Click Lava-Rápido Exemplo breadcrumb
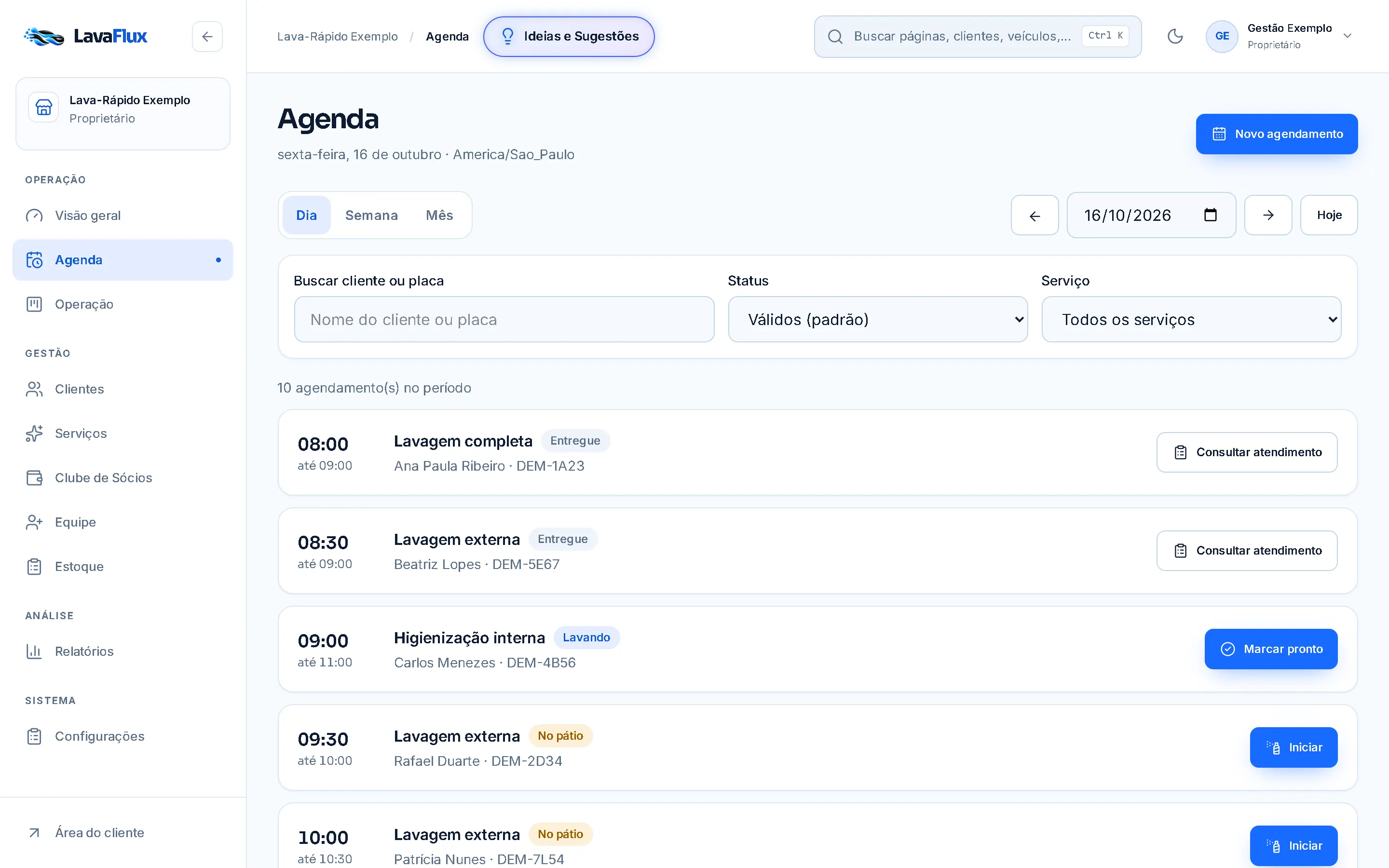This screenshot has width=1389, height=868. [338, 36]
